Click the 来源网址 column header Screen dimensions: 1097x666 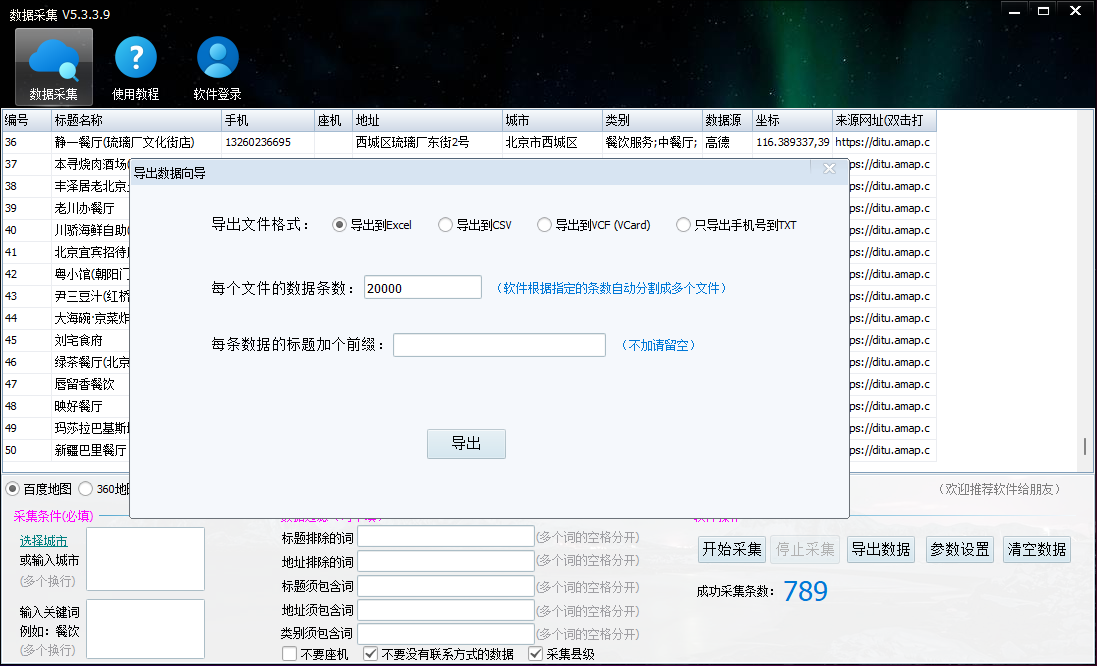pyautogui.click(x=885, y=120)
